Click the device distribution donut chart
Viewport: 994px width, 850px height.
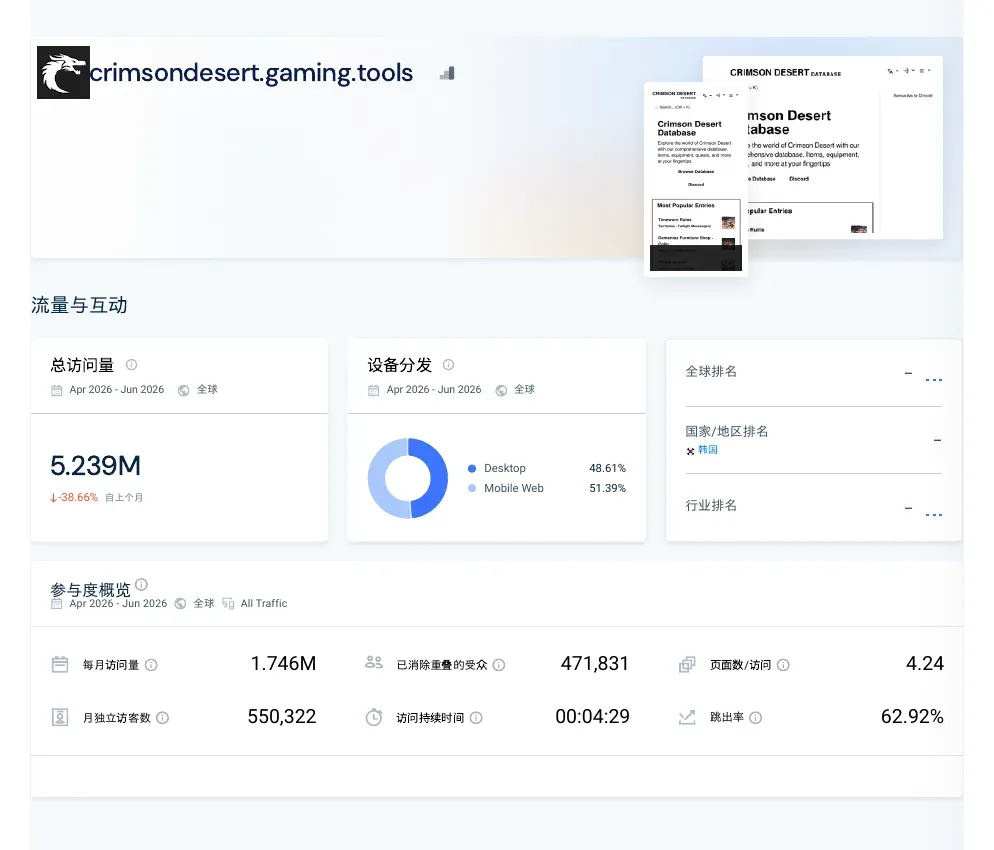point(408,478)
